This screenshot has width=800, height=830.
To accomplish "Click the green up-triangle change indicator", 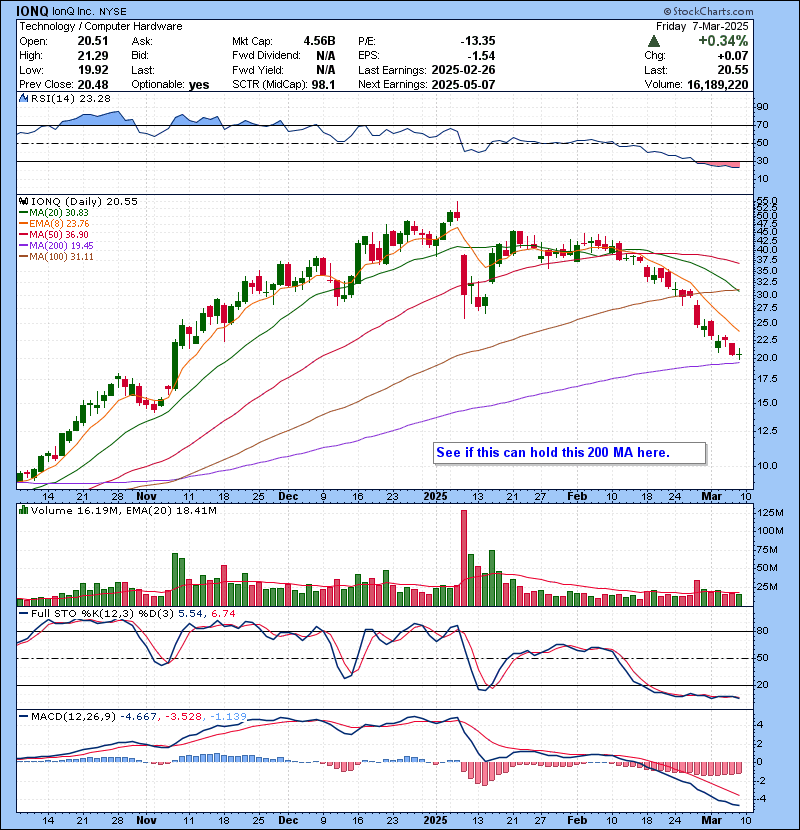I will click(x=654, y=41).
